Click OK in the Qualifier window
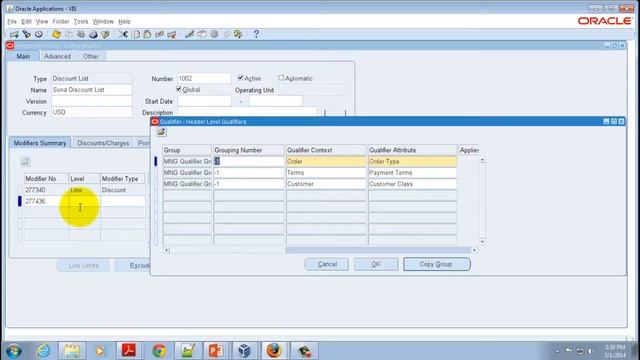This screenshot has width=640, height=360. 376,264
